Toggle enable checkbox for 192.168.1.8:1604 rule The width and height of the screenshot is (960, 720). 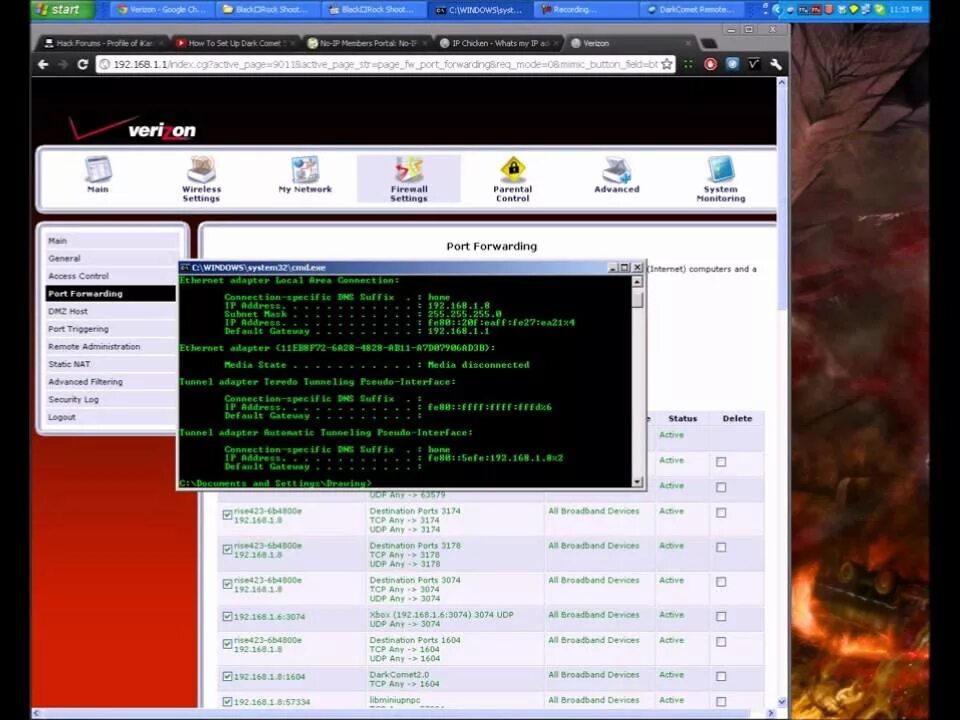227,677
